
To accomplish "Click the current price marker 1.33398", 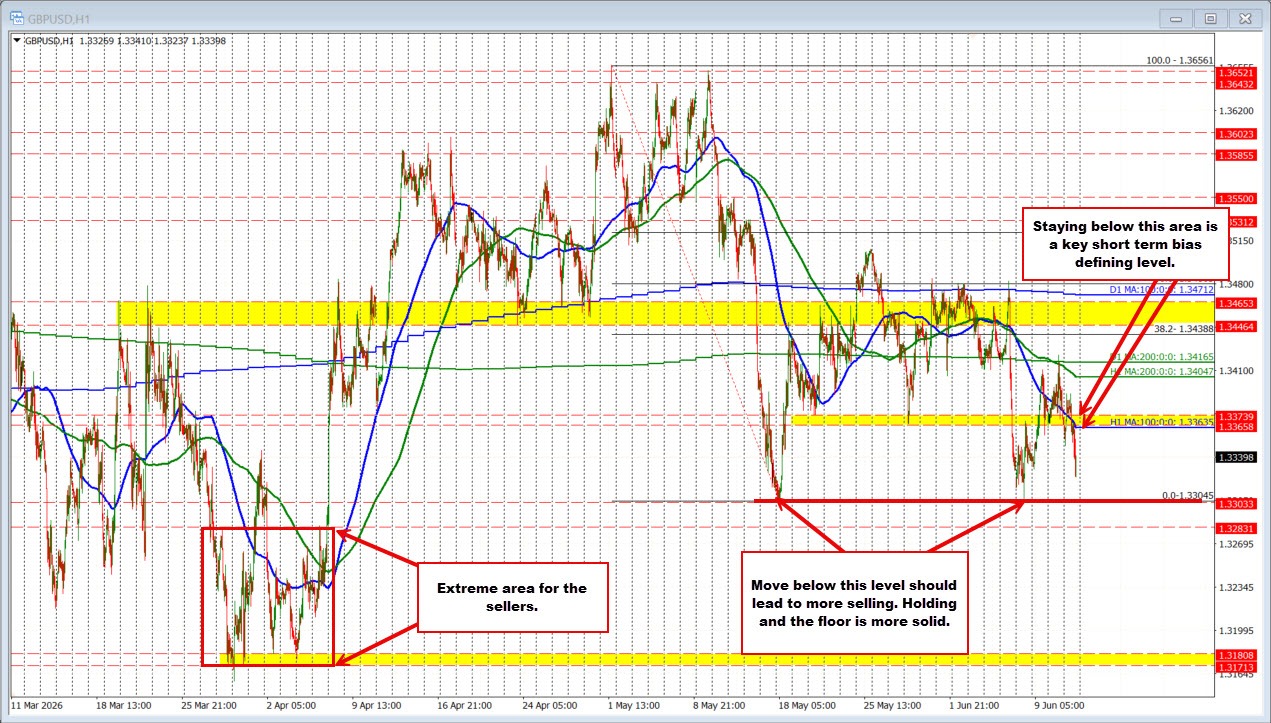I will [1236, 457].
